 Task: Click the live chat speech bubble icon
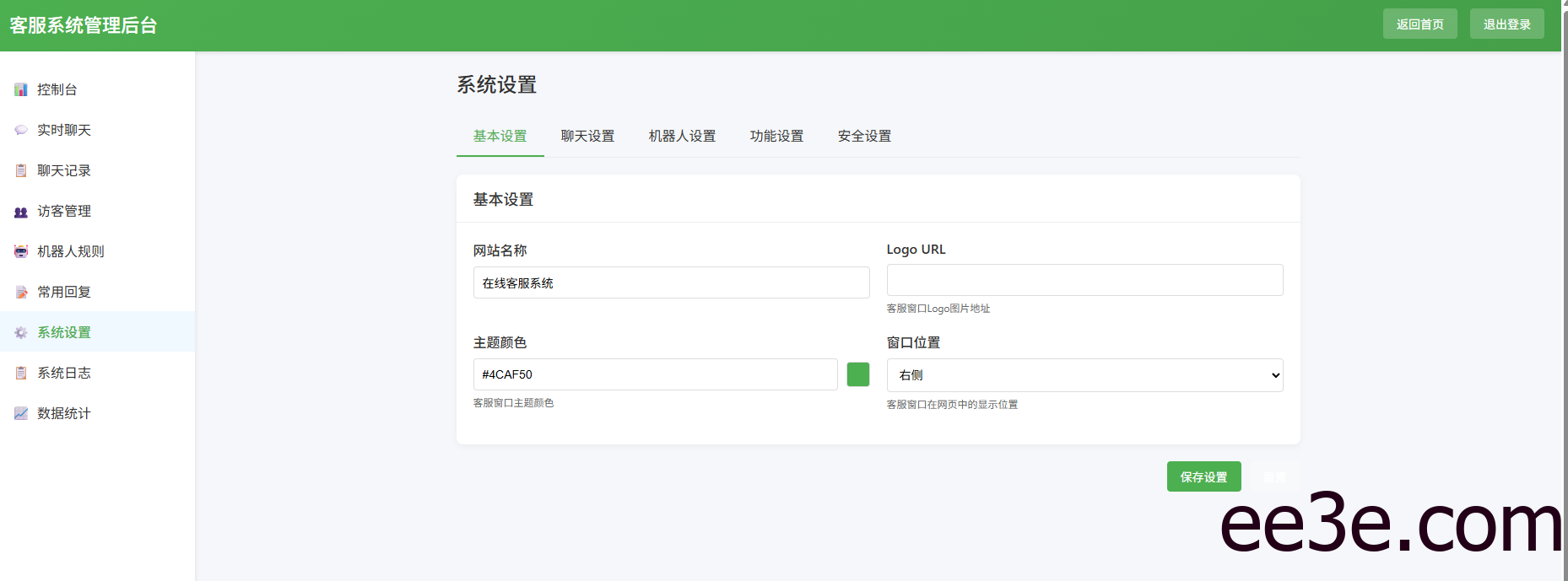pos(21,130)
